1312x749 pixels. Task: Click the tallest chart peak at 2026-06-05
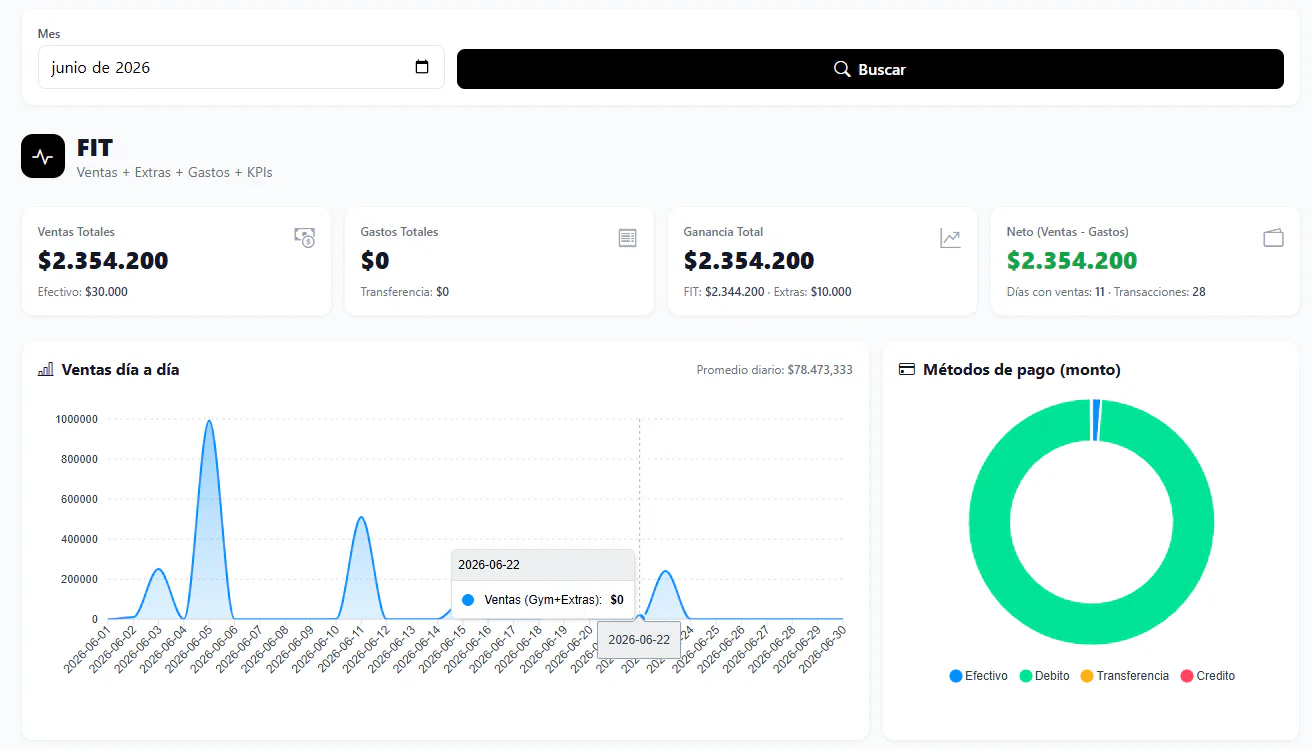coord(209,421)
